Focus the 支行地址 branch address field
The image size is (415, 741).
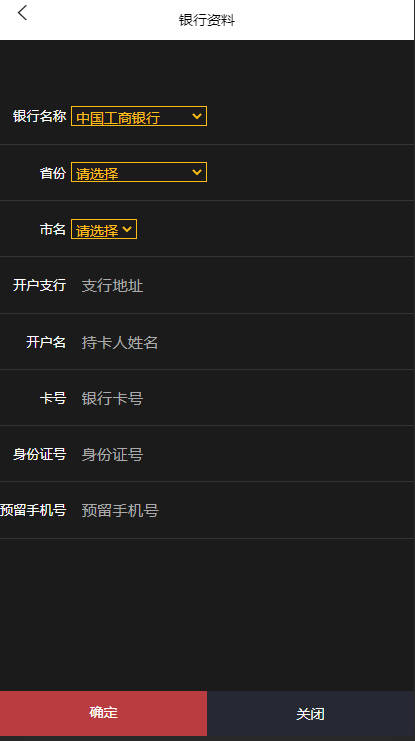click(243, 285)
